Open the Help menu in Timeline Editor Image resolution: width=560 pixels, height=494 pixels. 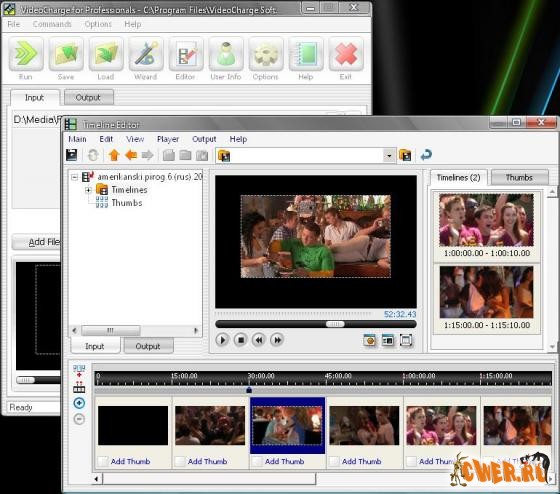pyautogui.click(x=238, y=139)
